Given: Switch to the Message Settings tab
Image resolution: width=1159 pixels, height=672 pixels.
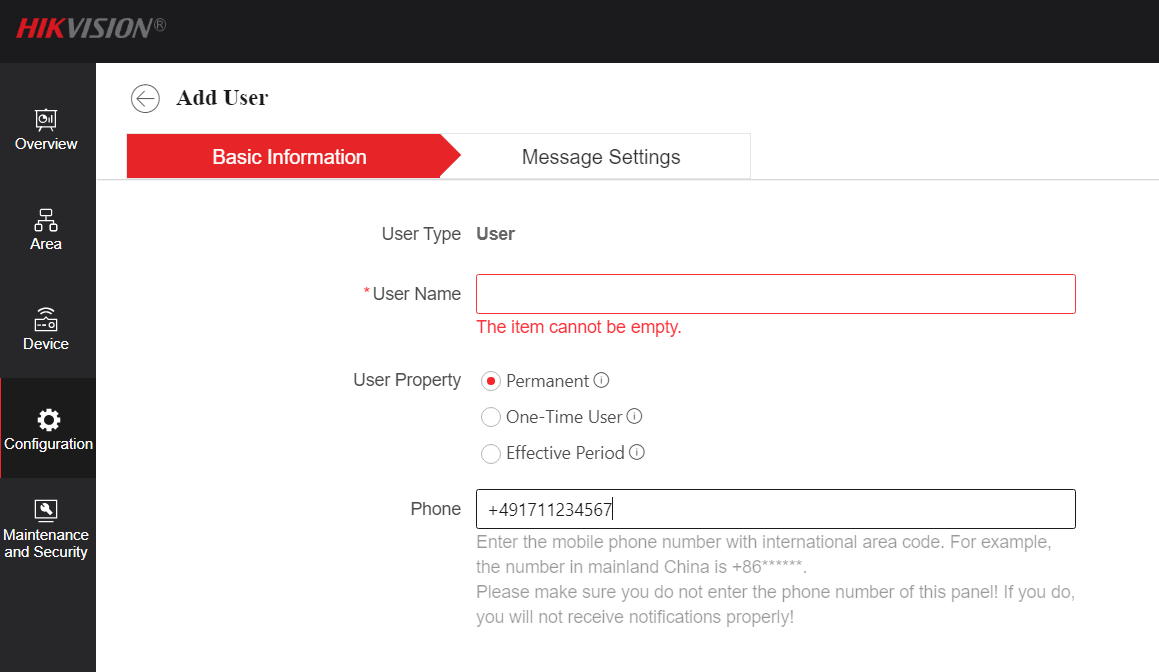Looking at the screenshot, I should click(x=601, y=157).
